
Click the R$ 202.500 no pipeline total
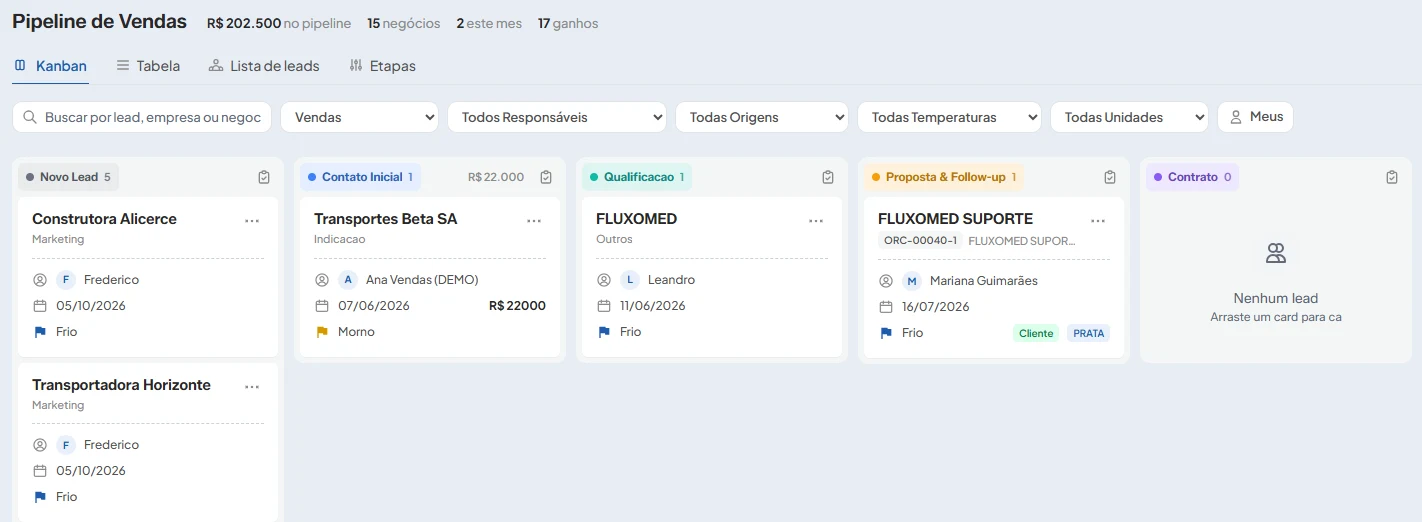(279, 23)
